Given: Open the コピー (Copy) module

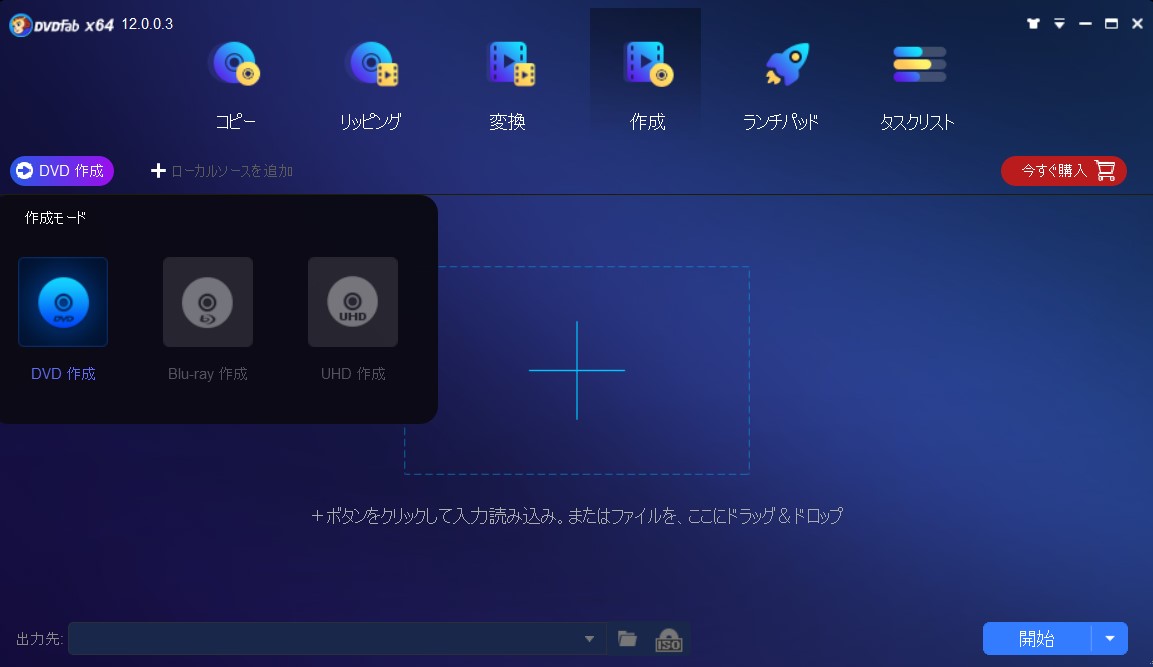Looking at the screenshot, I should pyautogui.click(x=235, y=85).
